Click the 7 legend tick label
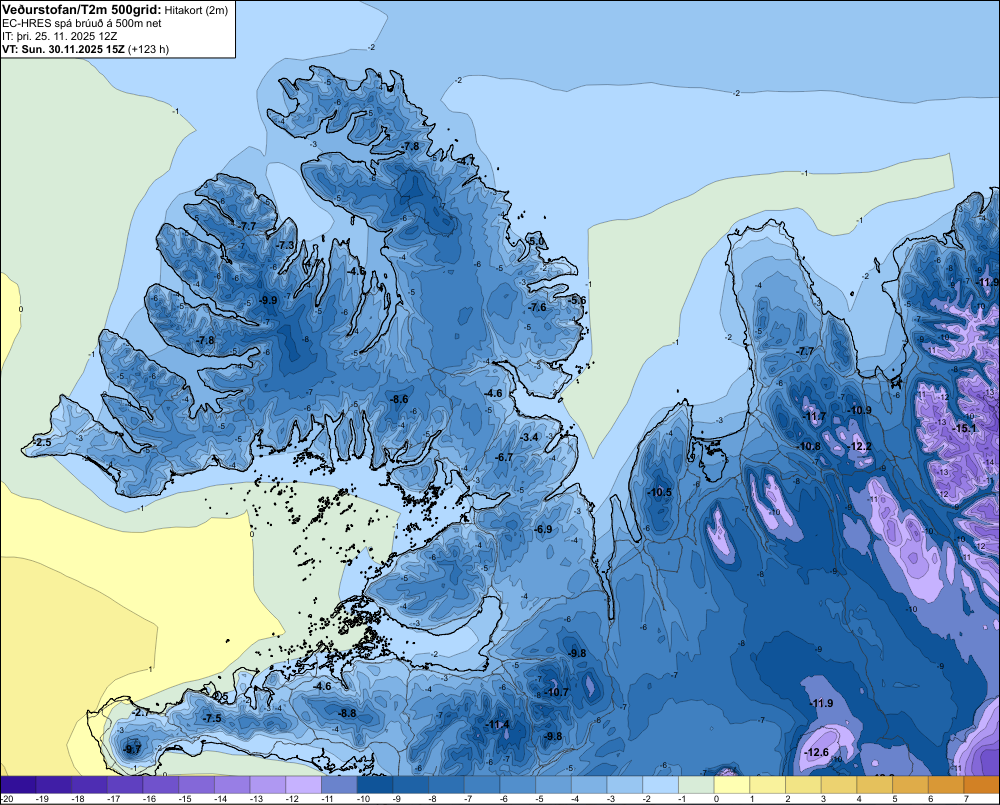Image resolution: width=1000 pixels, height=805 pixels. tap(966, 799)
